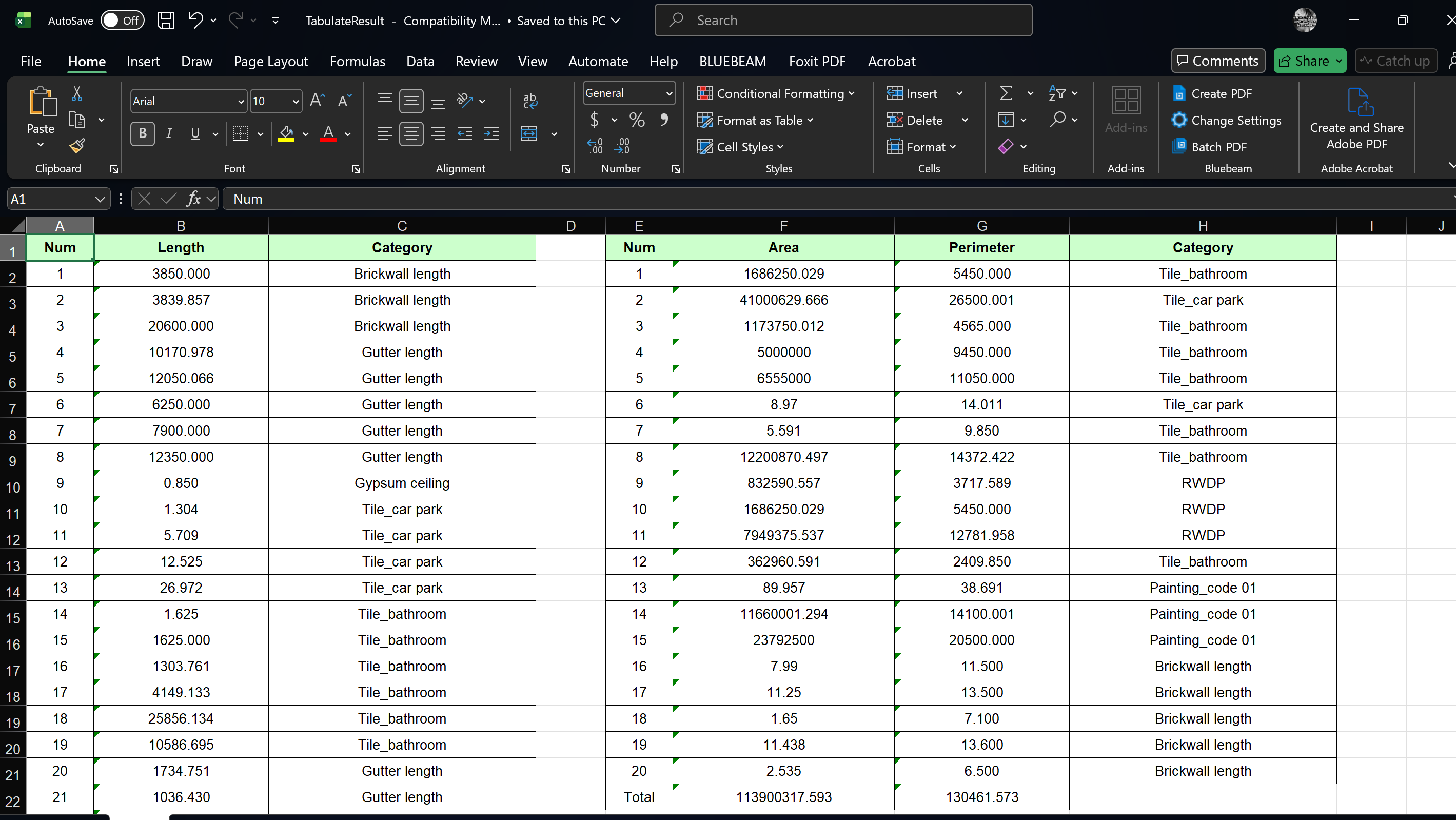
Task: Click the Increase Indent icon
Action: point(491,133)
